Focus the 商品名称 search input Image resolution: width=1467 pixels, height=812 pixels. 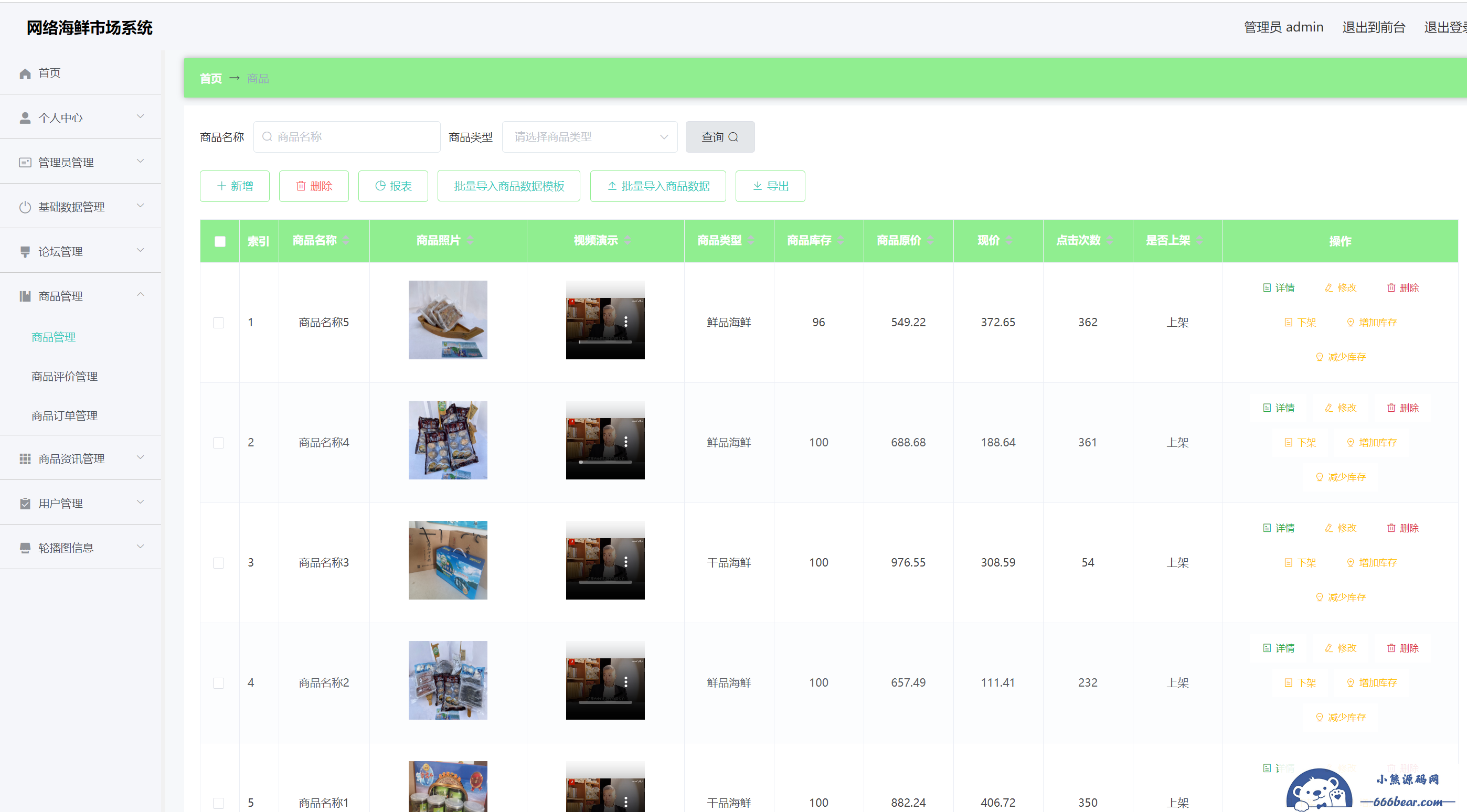[x=347, y=137]
